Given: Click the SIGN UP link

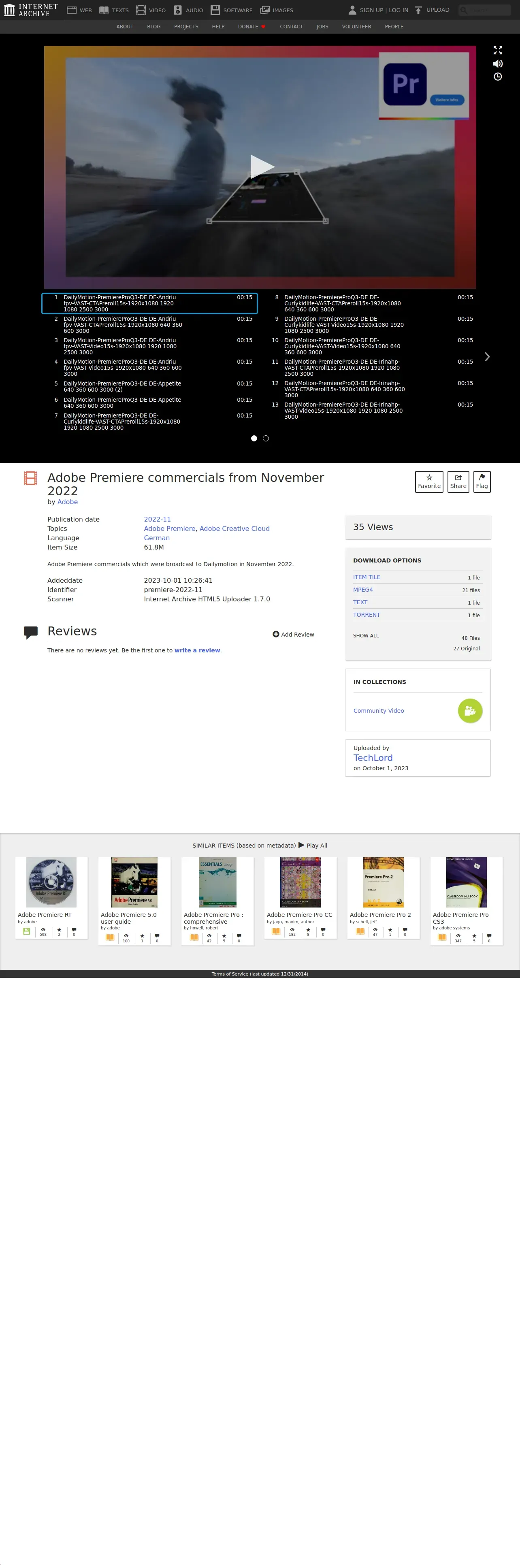Looking at the screenshot, I should click(x=371, y=11).
